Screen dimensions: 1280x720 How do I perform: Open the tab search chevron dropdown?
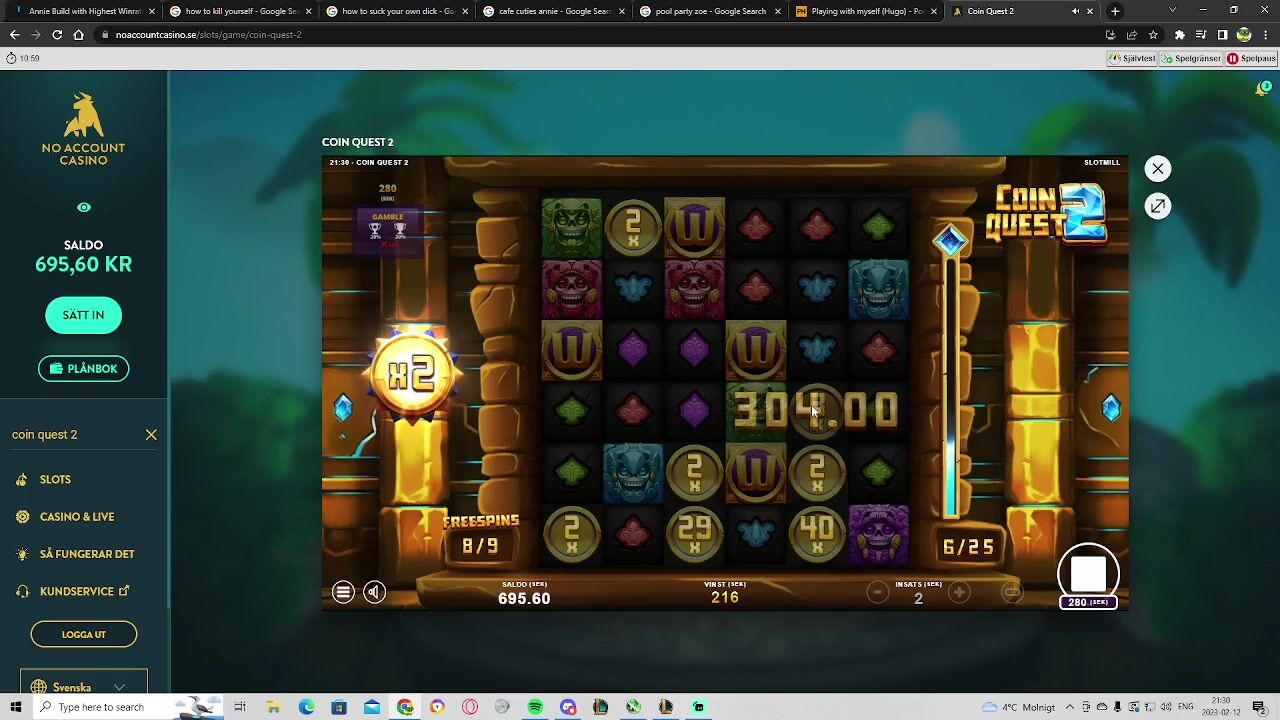point(1172,11)
